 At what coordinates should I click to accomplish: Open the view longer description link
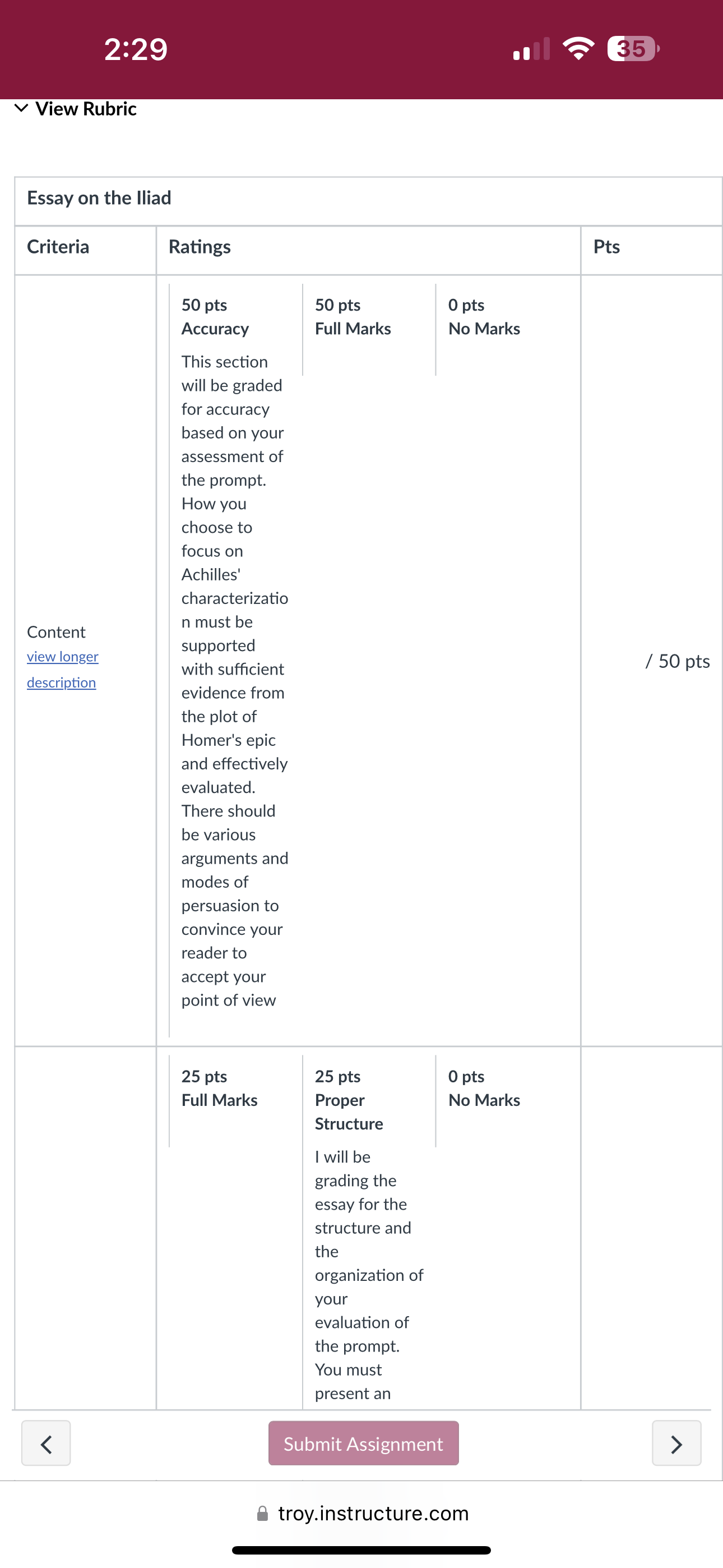click(63, 669)
